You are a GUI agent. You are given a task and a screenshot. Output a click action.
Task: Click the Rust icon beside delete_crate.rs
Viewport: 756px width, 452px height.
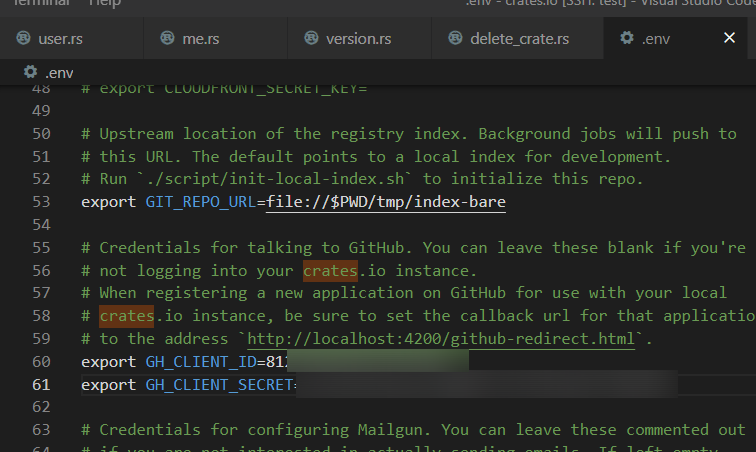tap(454, 39)
